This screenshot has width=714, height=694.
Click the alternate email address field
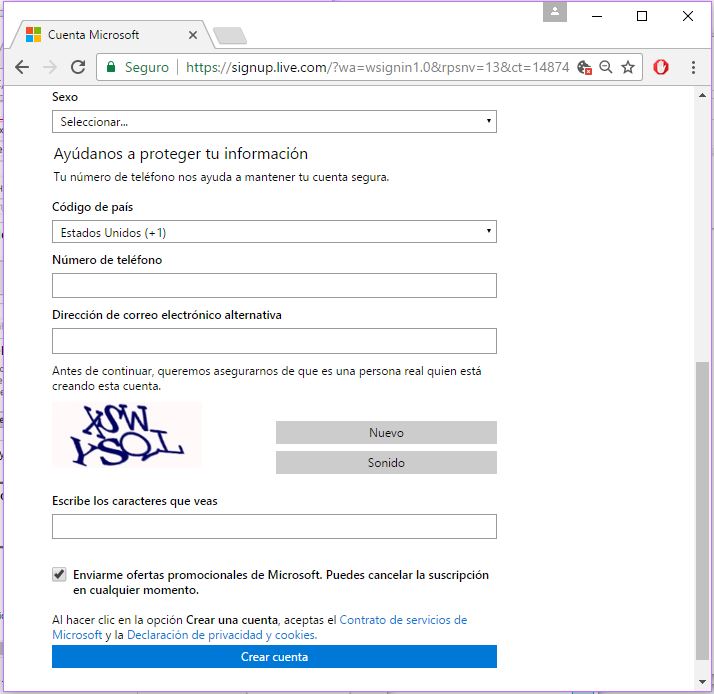[x=274, y=341]
